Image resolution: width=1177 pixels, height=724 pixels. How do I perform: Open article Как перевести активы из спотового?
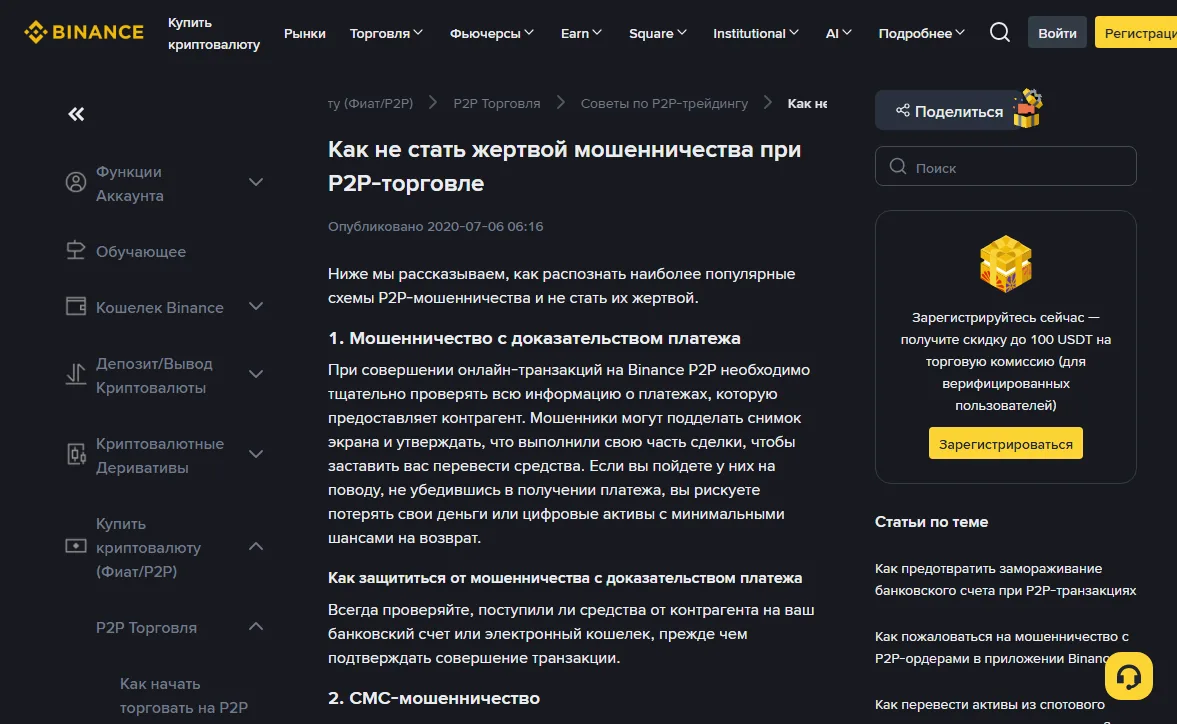989,704
